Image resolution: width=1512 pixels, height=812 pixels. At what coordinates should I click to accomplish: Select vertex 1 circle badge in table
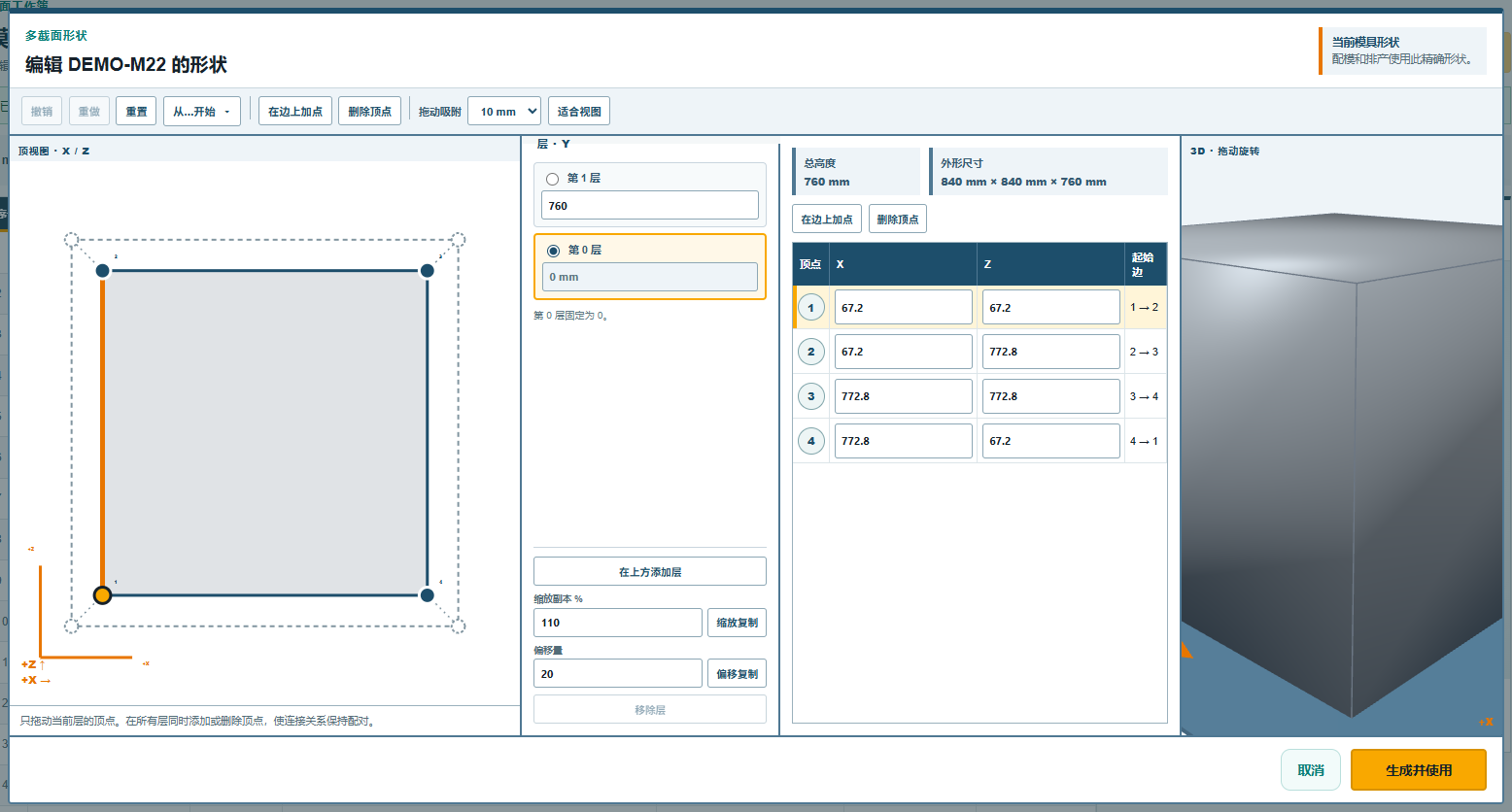coord(811,308)
